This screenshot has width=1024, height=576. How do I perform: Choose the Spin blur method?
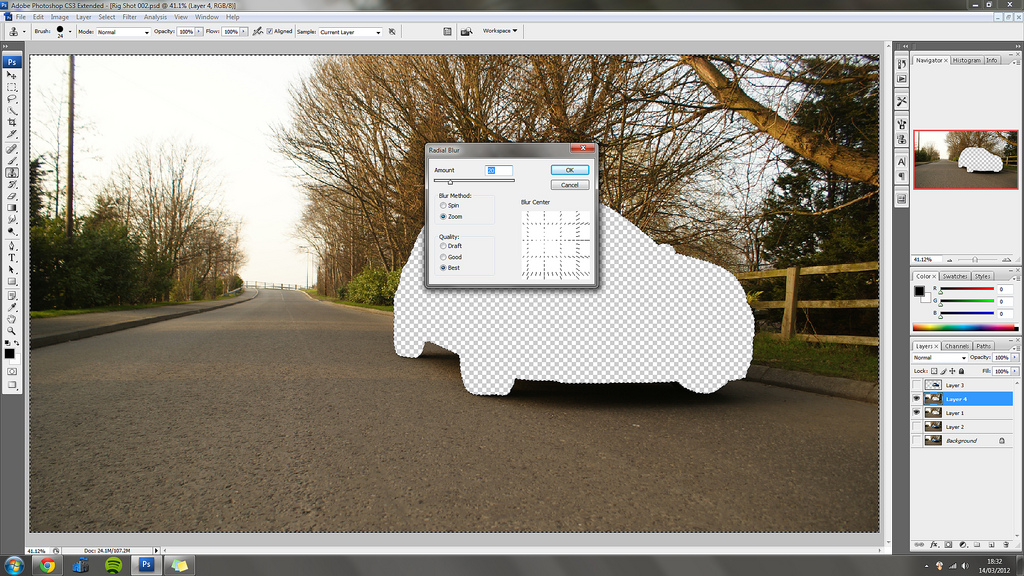(x=444, y=205)
